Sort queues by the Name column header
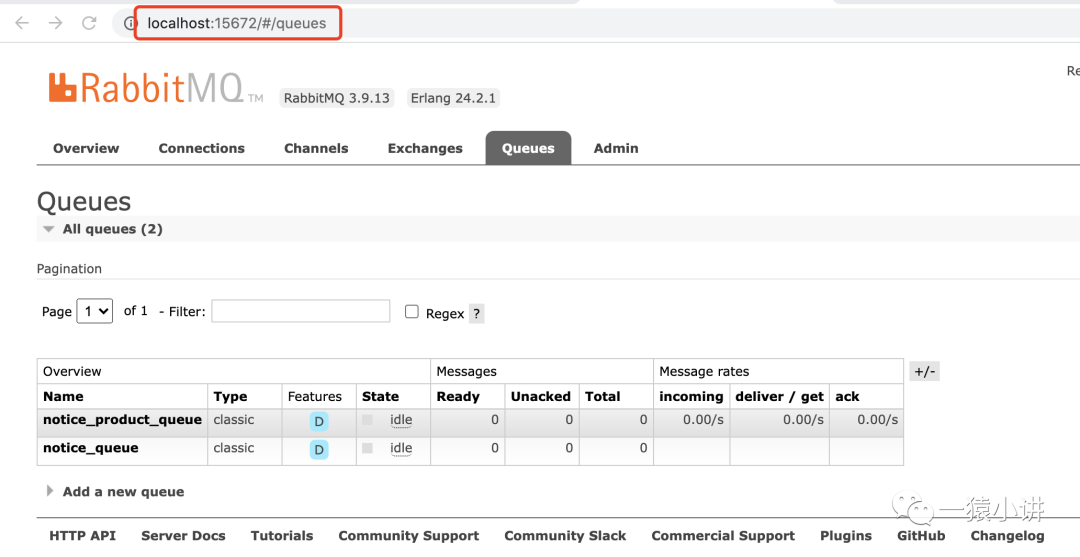Image resolution: width=1080 pixels, height=557 pixels. click(64, 396)
